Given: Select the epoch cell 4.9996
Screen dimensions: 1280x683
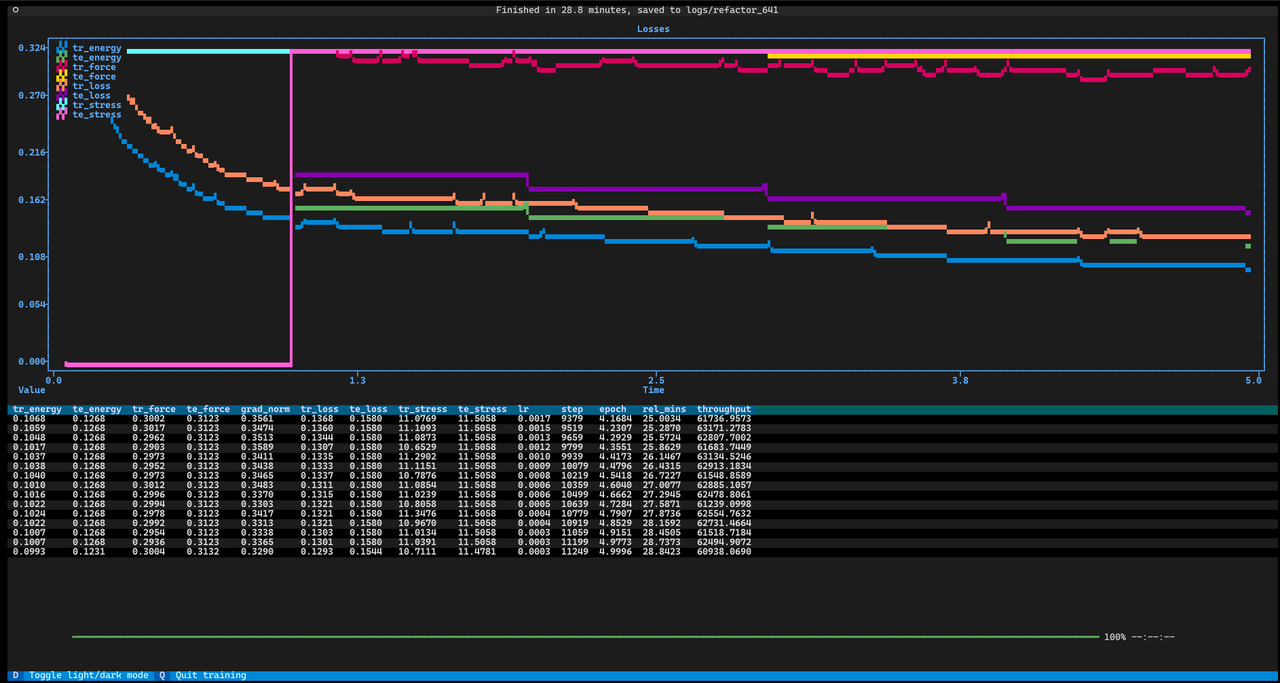Looking at the screenshot, I should click(615, 551).
